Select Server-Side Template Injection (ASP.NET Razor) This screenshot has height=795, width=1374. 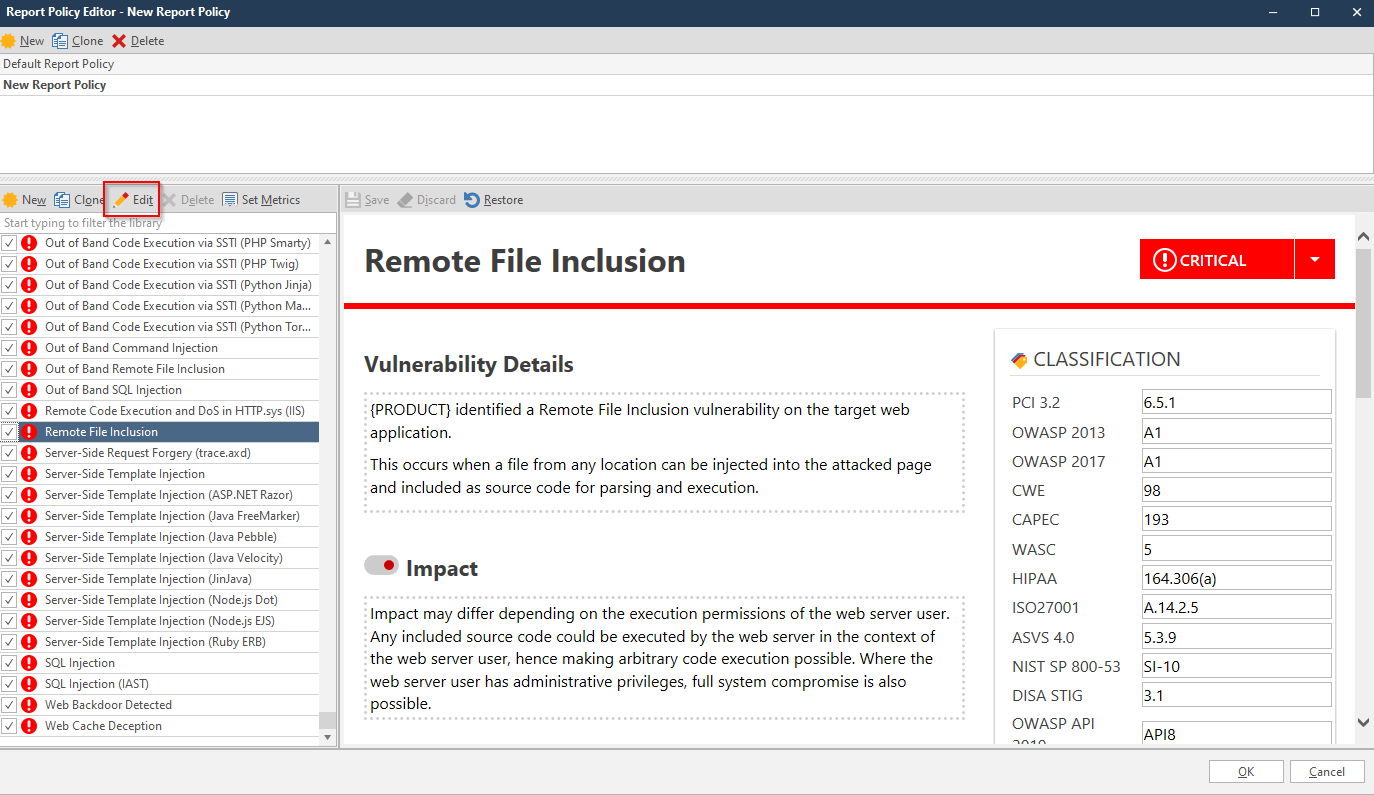(159, 495)
